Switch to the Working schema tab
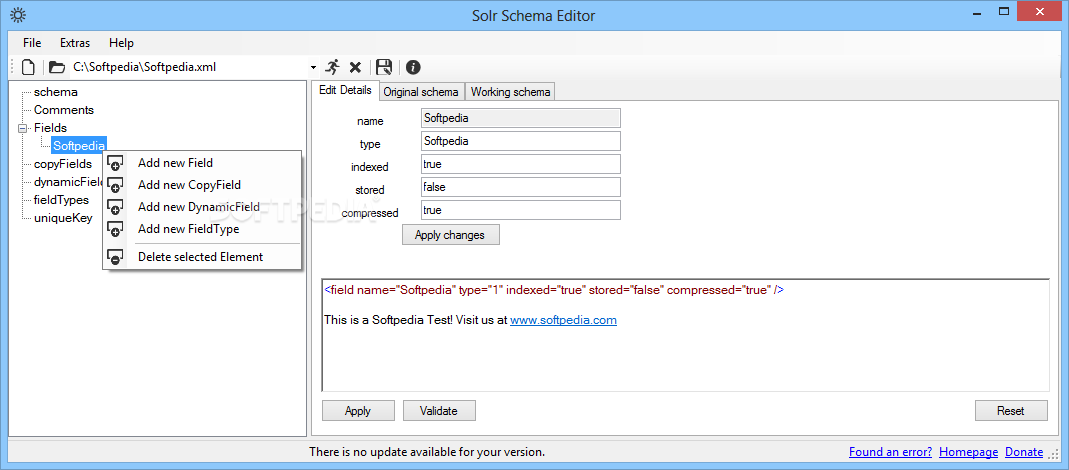 click(511, 91)
